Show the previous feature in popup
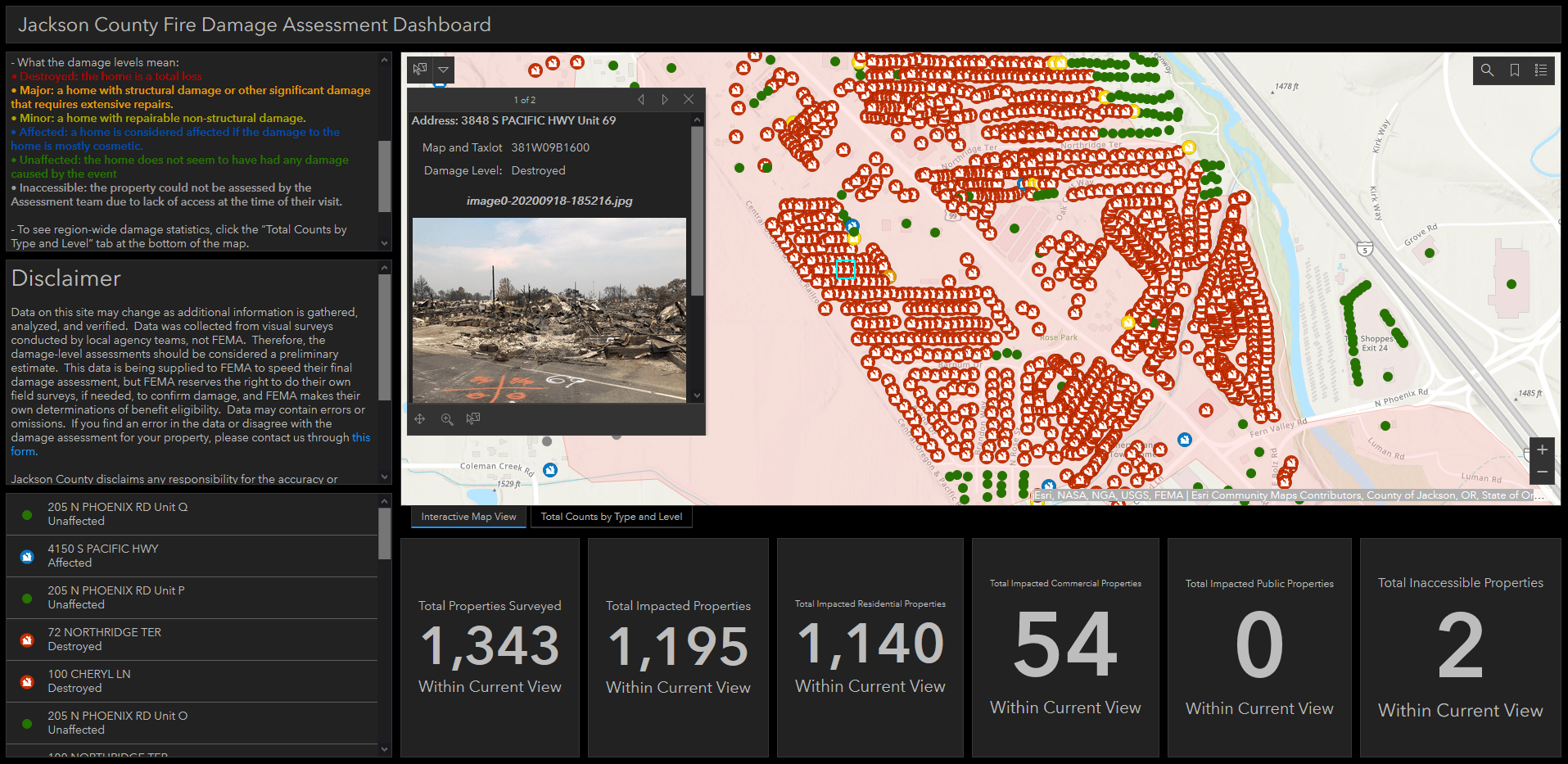Image resolution: width=1568 pixels, height=764 pixels. pyautogui.click(x=641, y=100)
